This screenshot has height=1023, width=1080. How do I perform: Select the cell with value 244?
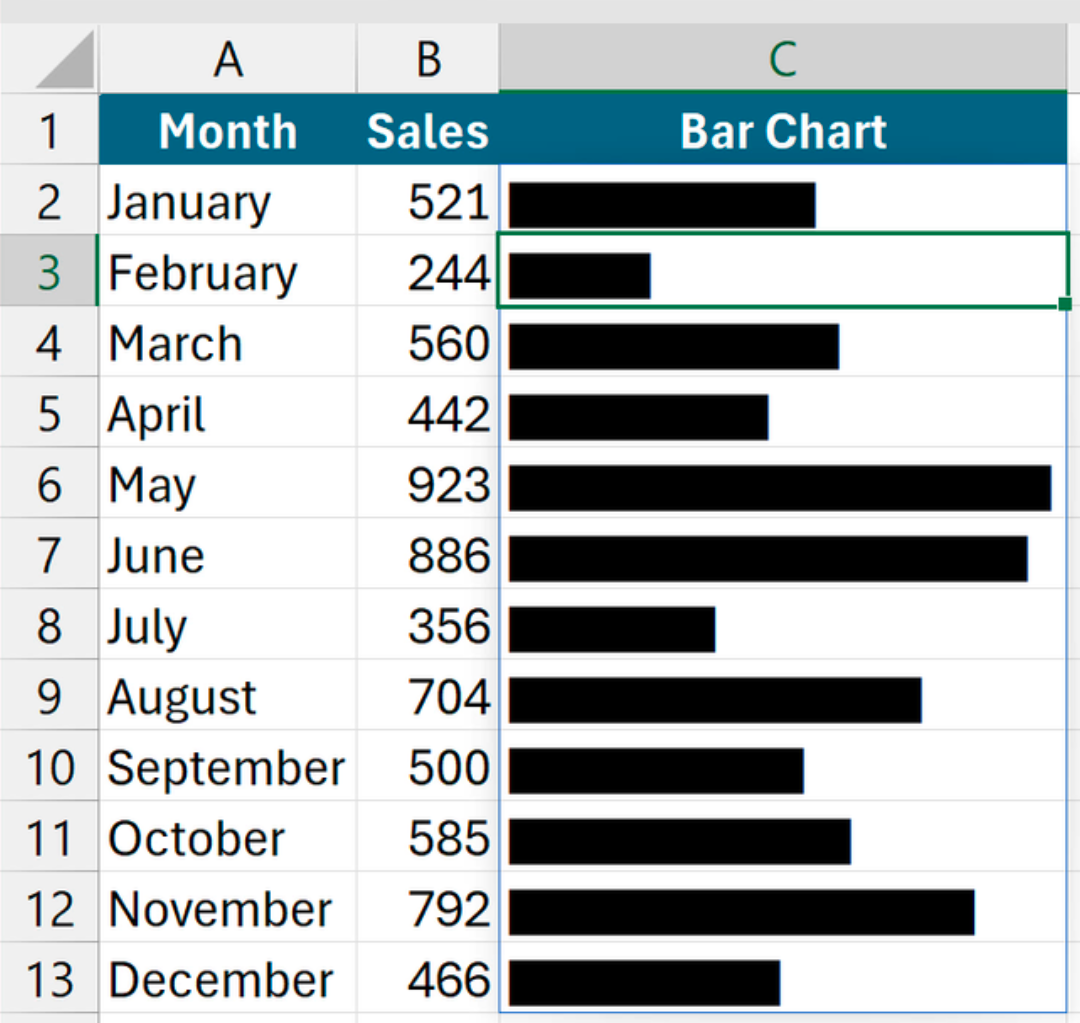pos(428,273)
